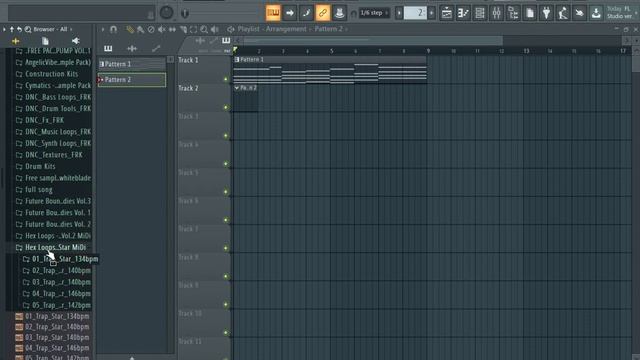Viewport: 640px width, 360px height.
Task: Click bar 9 on the timeline ruler
Action: (428, 51)
